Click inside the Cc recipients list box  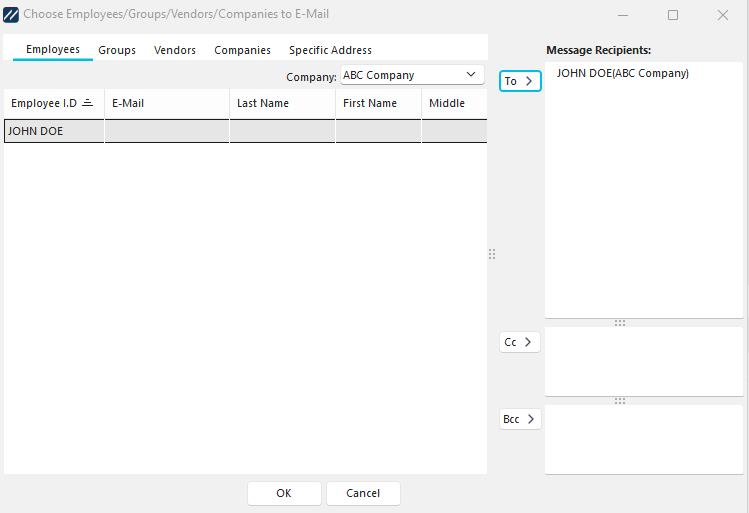(x=643, y=362)
